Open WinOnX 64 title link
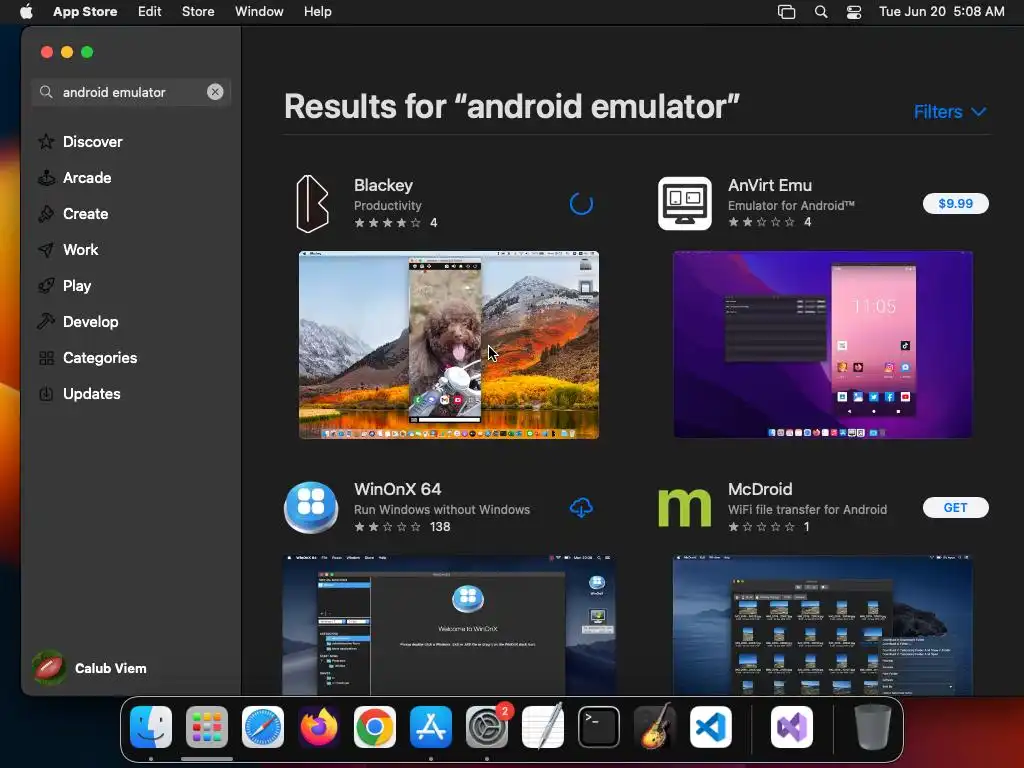 [x=397, y=489]
